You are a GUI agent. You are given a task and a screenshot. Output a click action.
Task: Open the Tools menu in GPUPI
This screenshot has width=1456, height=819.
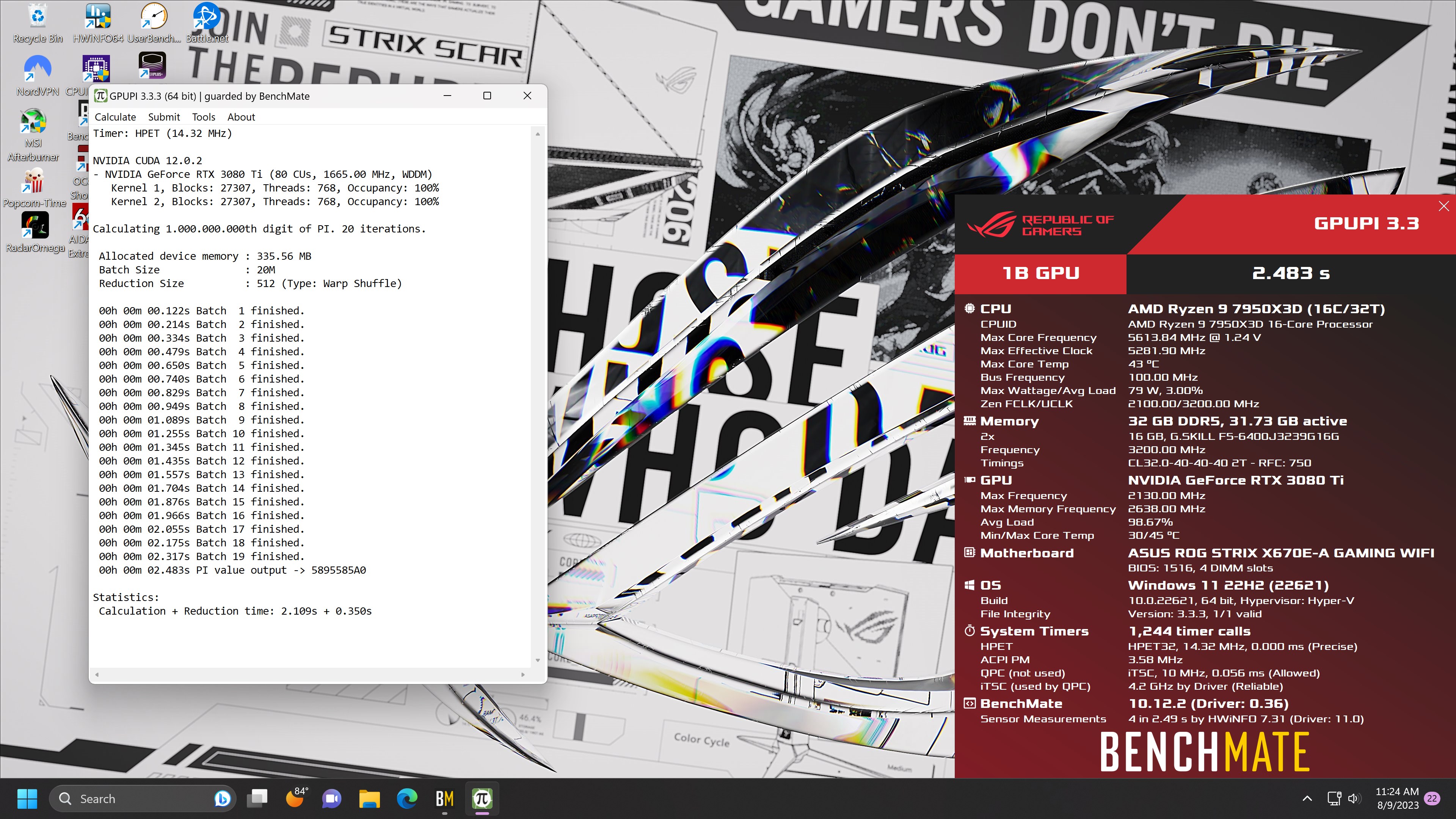[x=204, y=117]
